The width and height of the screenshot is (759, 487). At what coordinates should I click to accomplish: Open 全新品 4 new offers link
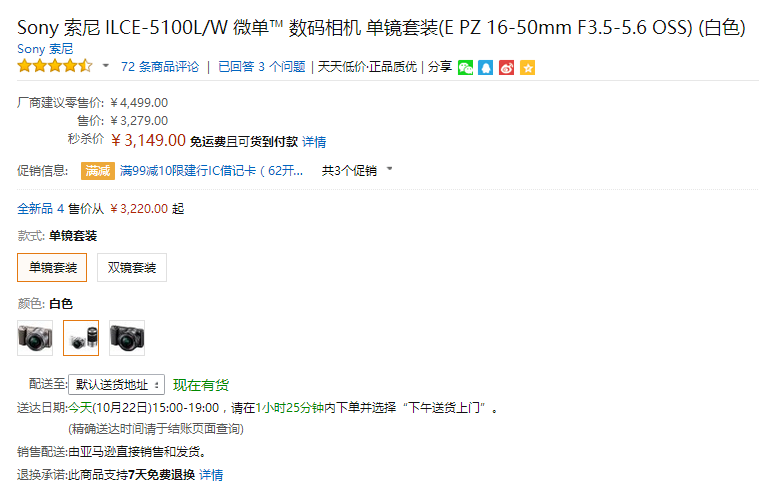point(41,209)
